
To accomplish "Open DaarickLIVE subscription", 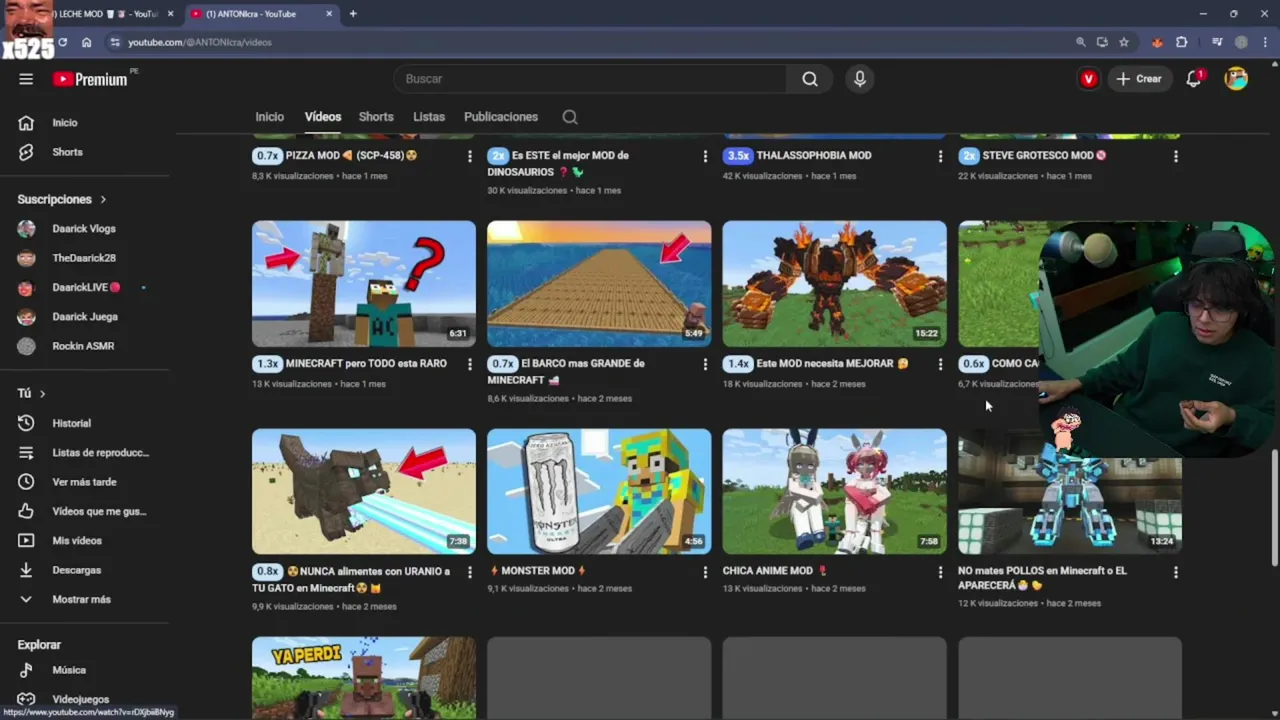I will coord(85,288).
